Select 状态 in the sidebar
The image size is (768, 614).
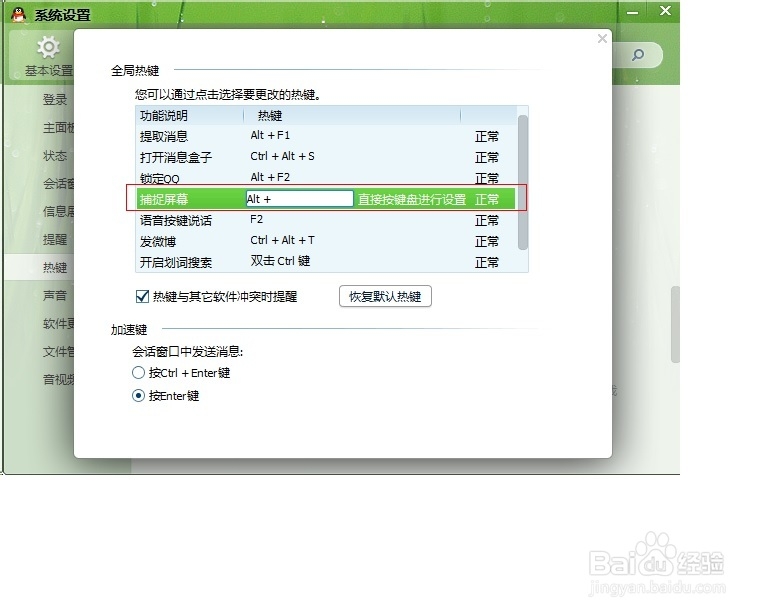[54, 156]
